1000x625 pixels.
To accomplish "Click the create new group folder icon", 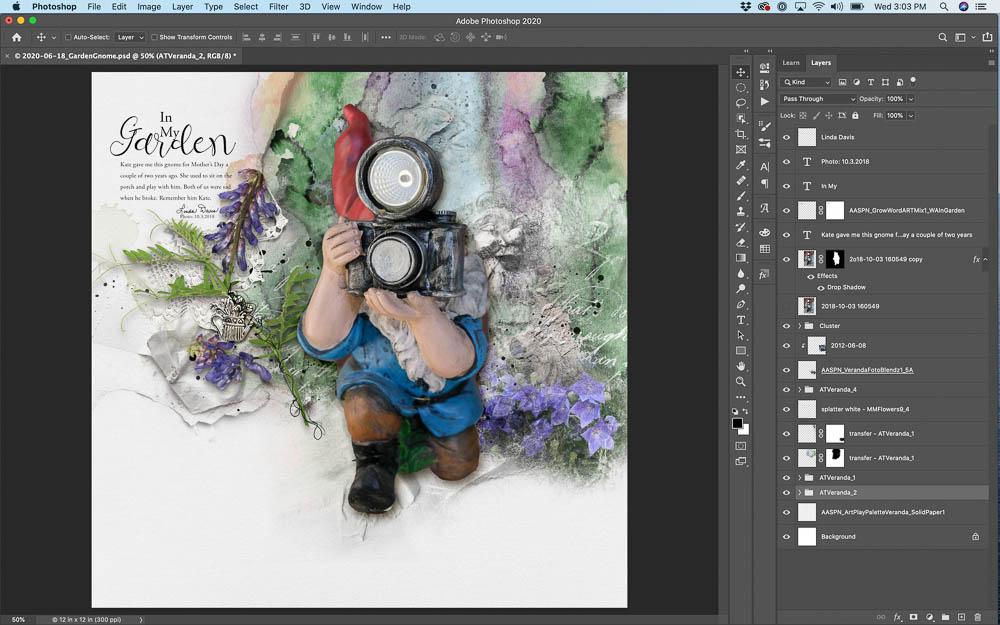I will 945,617.
